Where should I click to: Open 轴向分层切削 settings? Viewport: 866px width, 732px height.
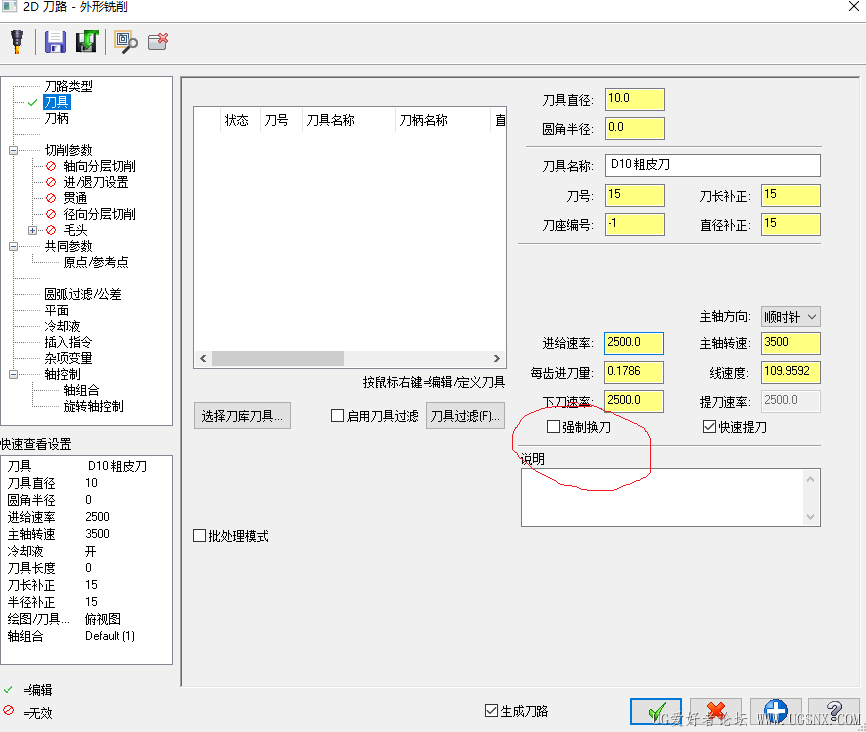(x=99, y=166)
